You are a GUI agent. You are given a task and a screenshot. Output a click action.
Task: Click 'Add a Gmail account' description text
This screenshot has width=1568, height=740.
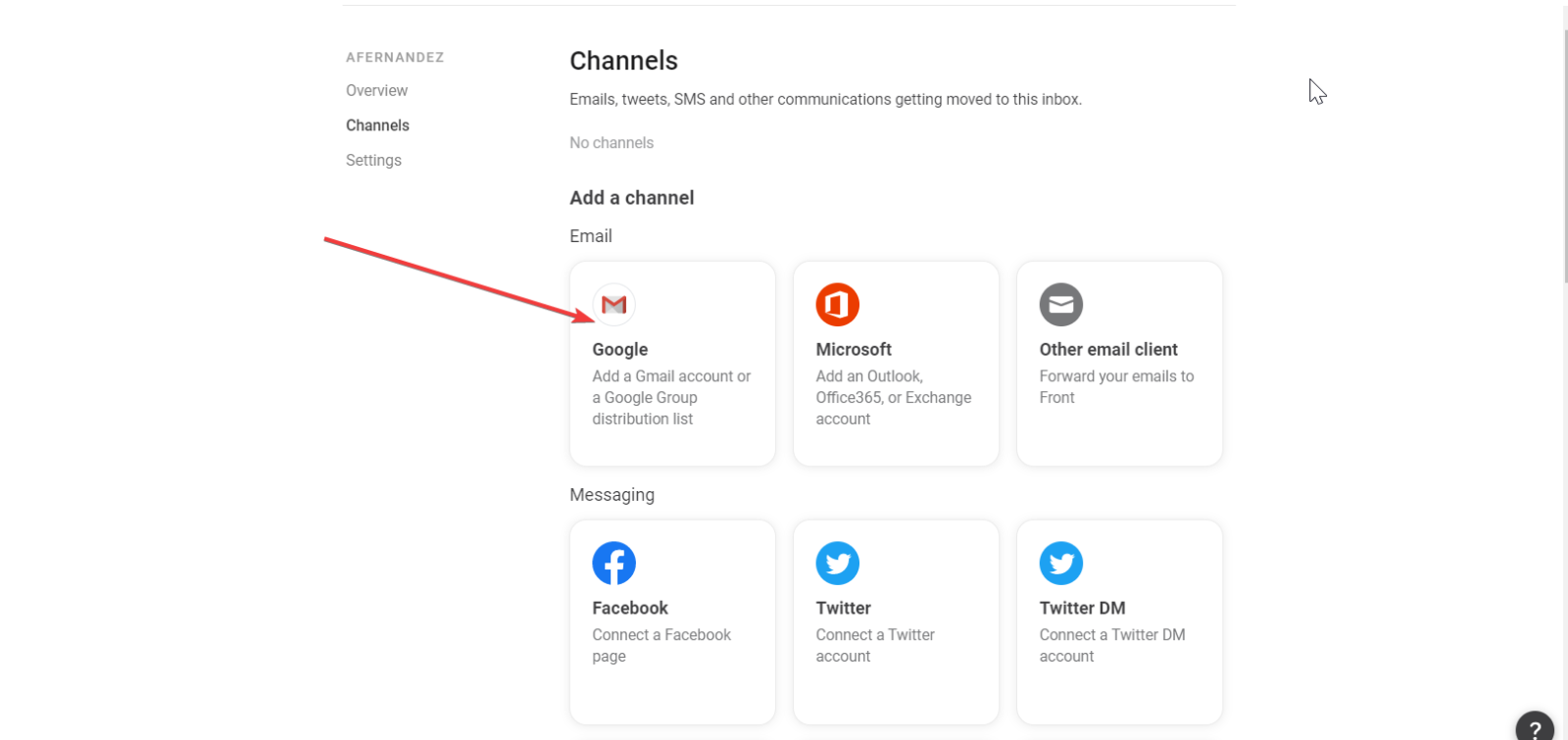pyautogui.click(x=671, y=398)
